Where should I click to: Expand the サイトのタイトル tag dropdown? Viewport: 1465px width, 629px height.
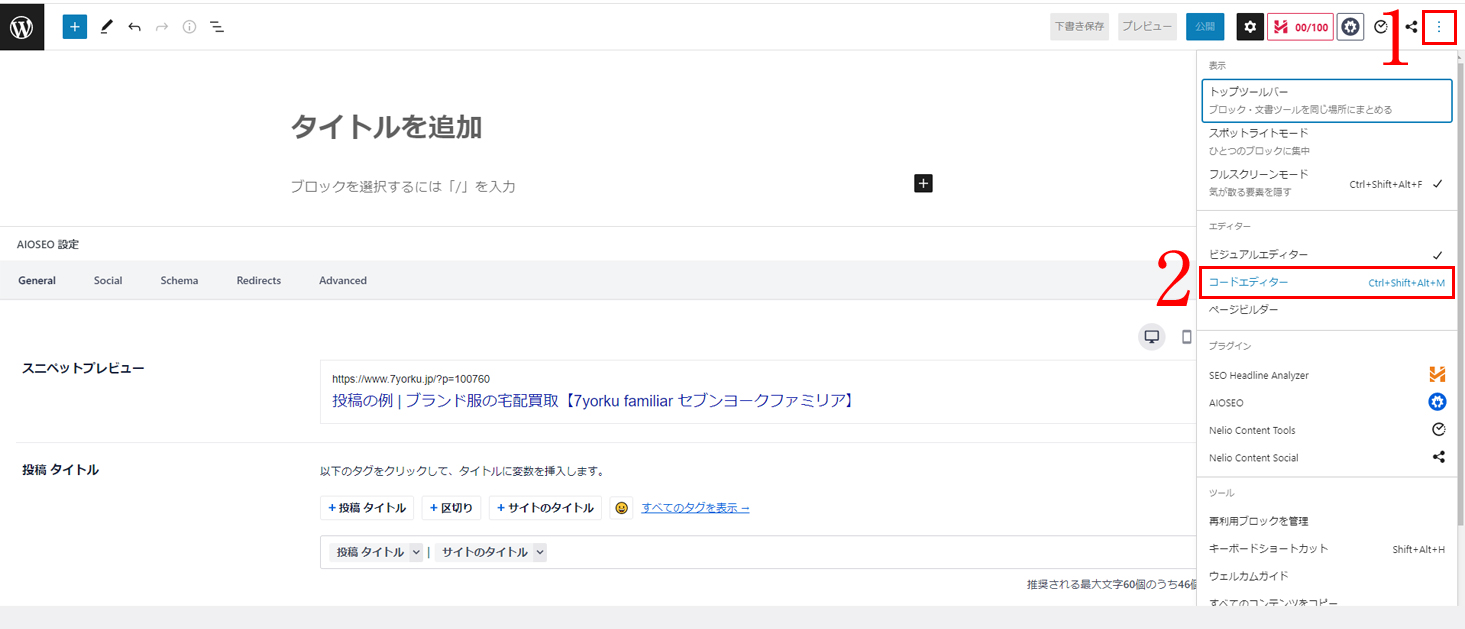click(x=540, y=552)
